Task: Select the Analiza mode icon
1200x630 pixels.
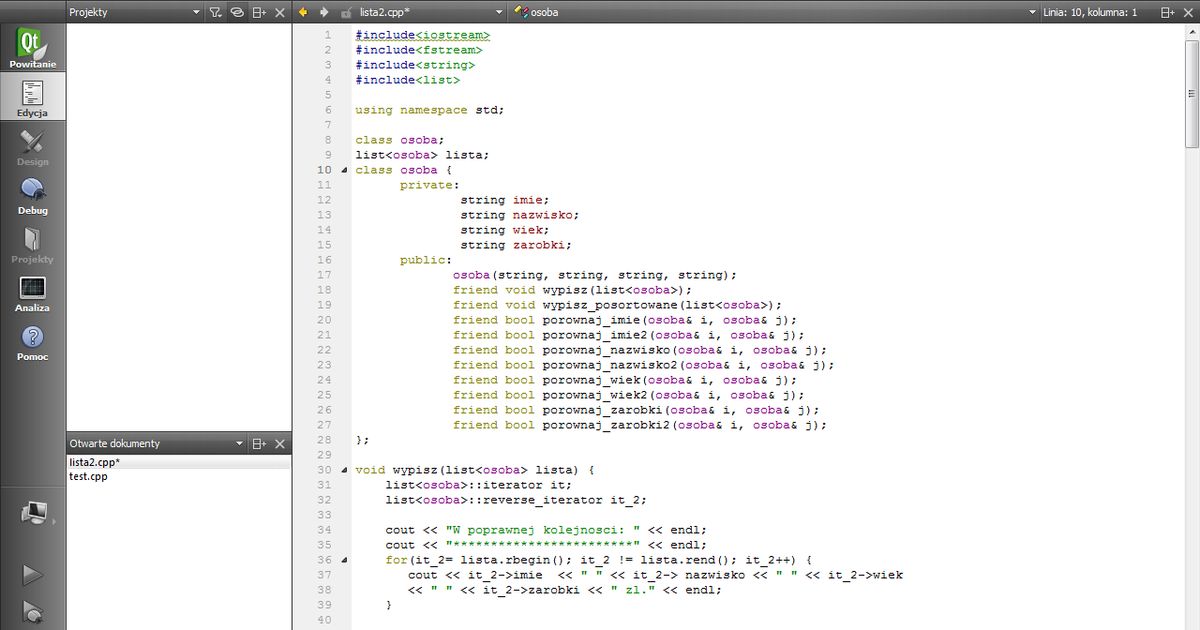Action: [x=32, y=293]
